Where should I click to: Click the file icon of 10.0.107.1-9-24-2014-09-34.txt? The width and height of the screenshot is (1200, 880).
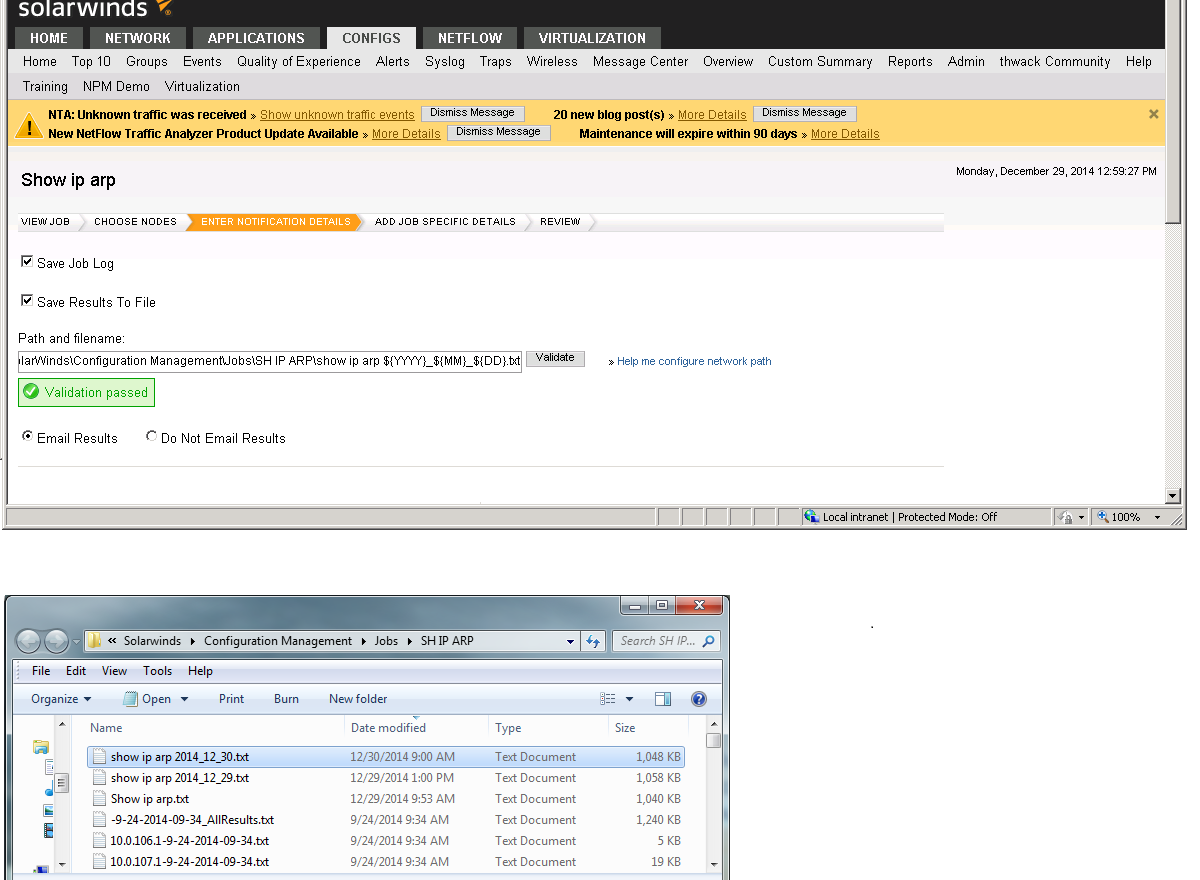[100, 862]
